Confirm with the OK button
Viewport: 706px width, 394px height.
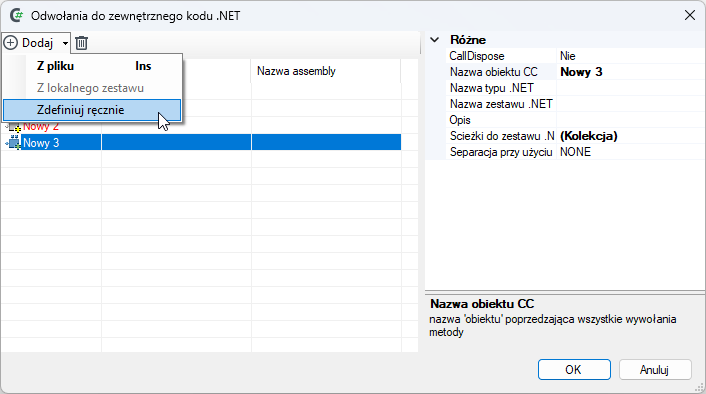click(574, 370)
